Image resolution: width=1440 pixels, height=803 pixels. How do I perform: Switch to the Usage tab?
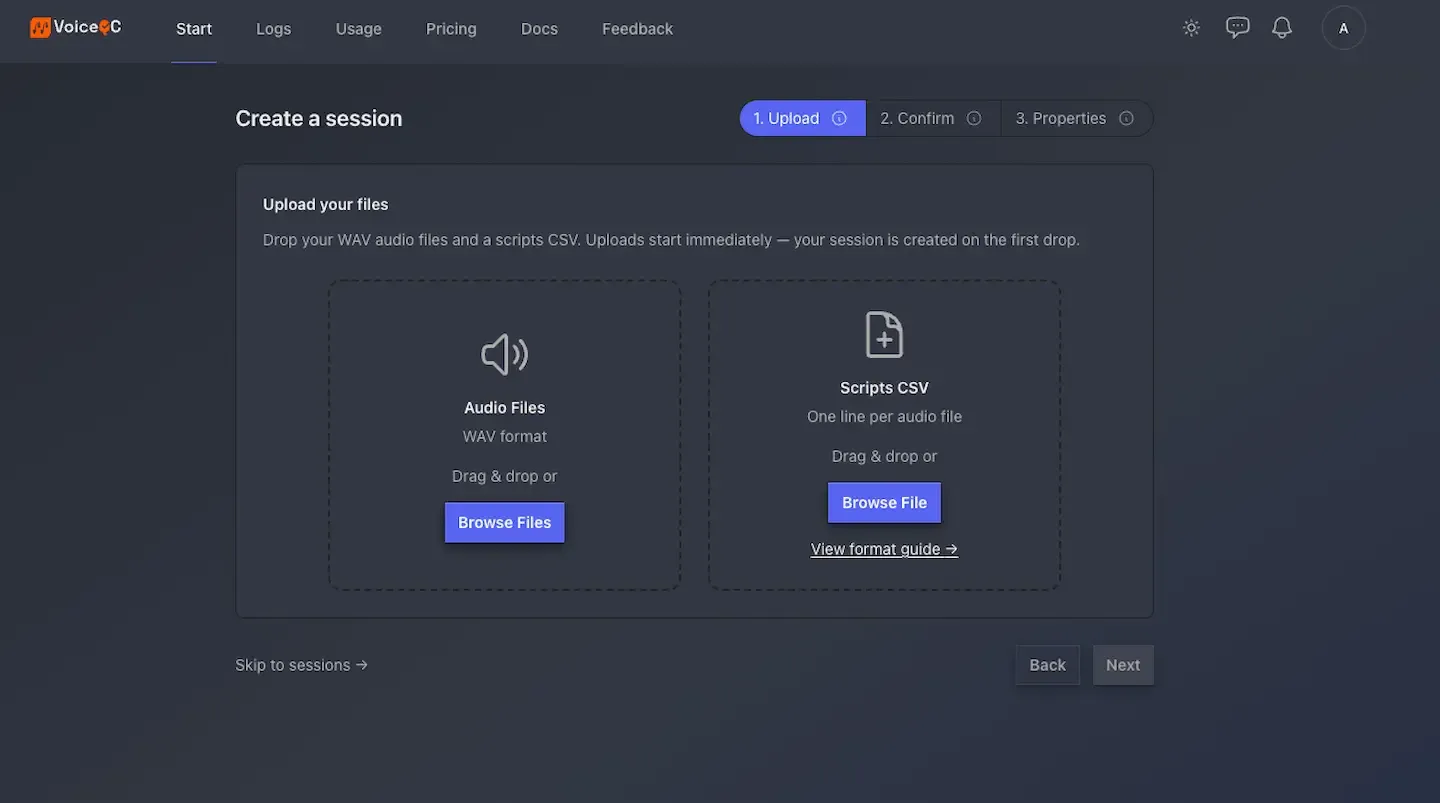pyautogui.click(x=359, y=29)
